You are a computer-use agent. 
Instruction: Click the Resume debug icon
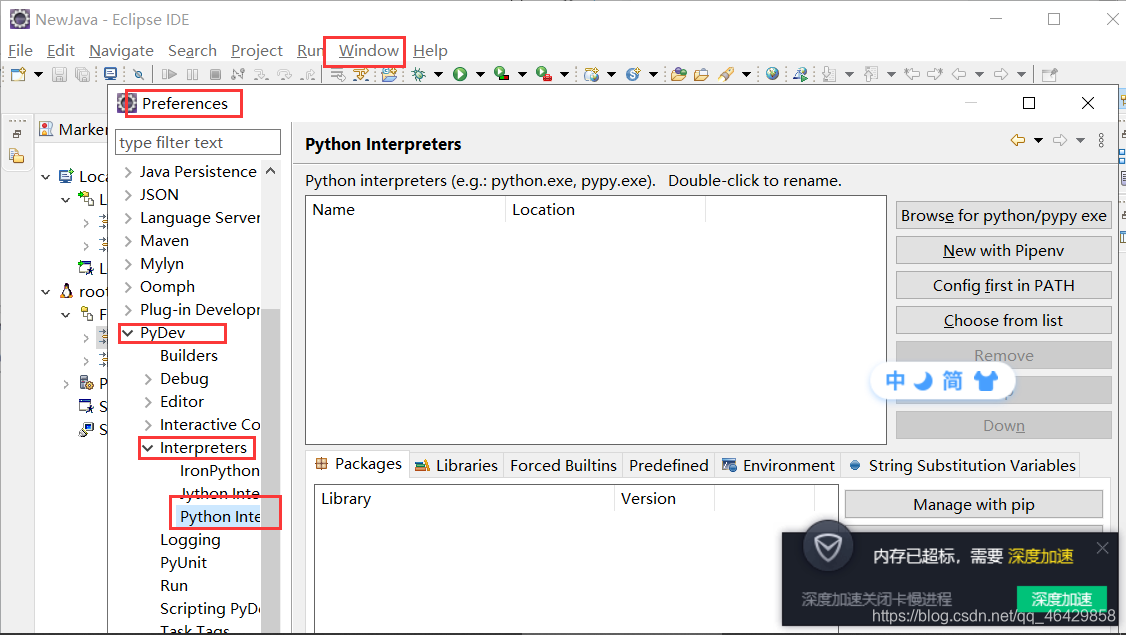[169, 74]
